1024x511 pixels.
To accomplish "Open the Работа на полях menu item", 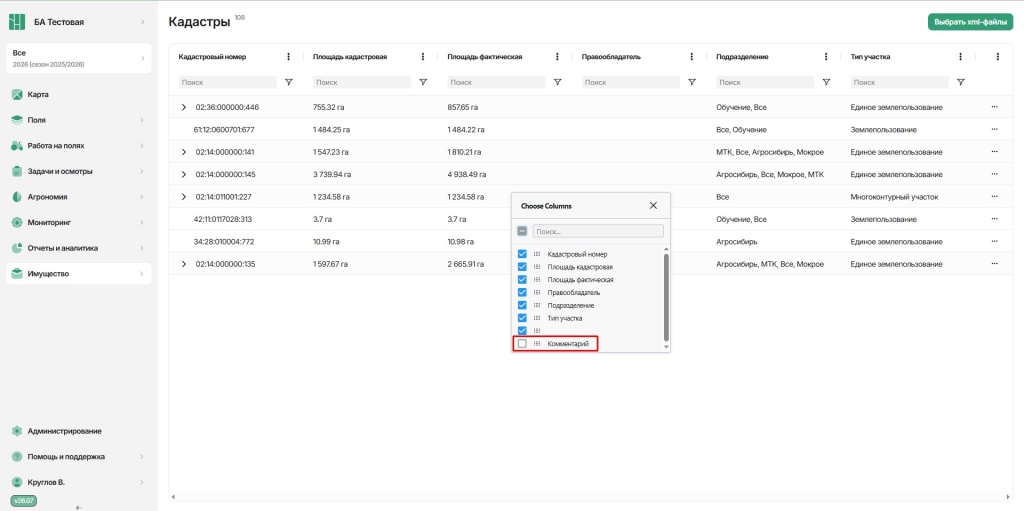I will click(78, 146).
